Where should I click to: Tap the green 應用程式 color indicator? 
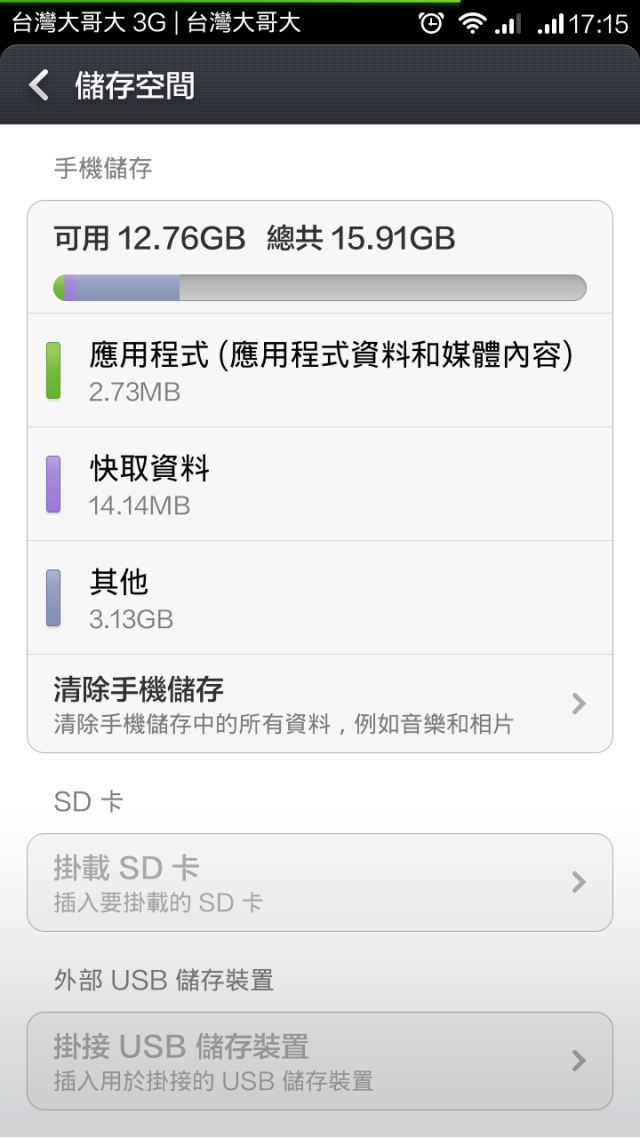[53, 370]
